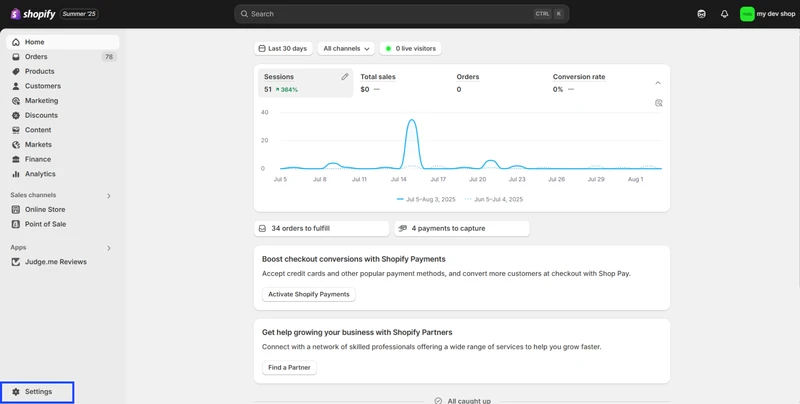Image resolution: width=800 pixels, height=404 pixels.
Task: Click the Jul 5–Aug 3, 2025 legend
Action: click(x=426, y=199)
